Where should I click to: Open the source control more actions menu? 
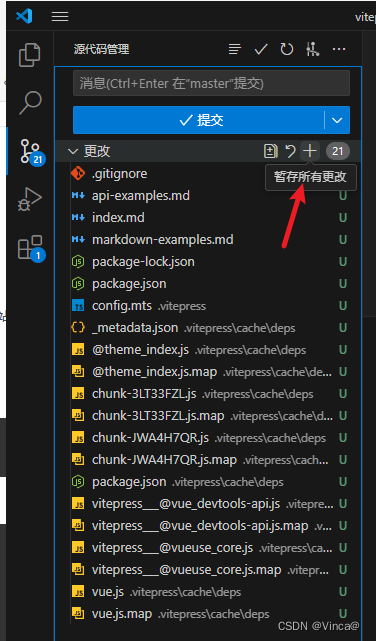point(339,49)
